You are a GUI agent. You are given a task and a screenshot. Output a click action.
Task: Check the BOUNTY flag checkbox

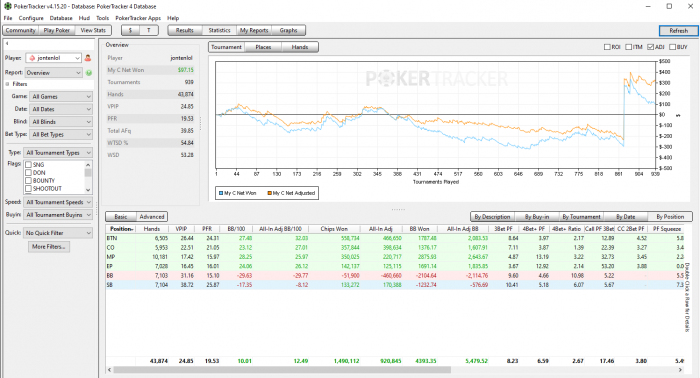(x=29, y=181)
